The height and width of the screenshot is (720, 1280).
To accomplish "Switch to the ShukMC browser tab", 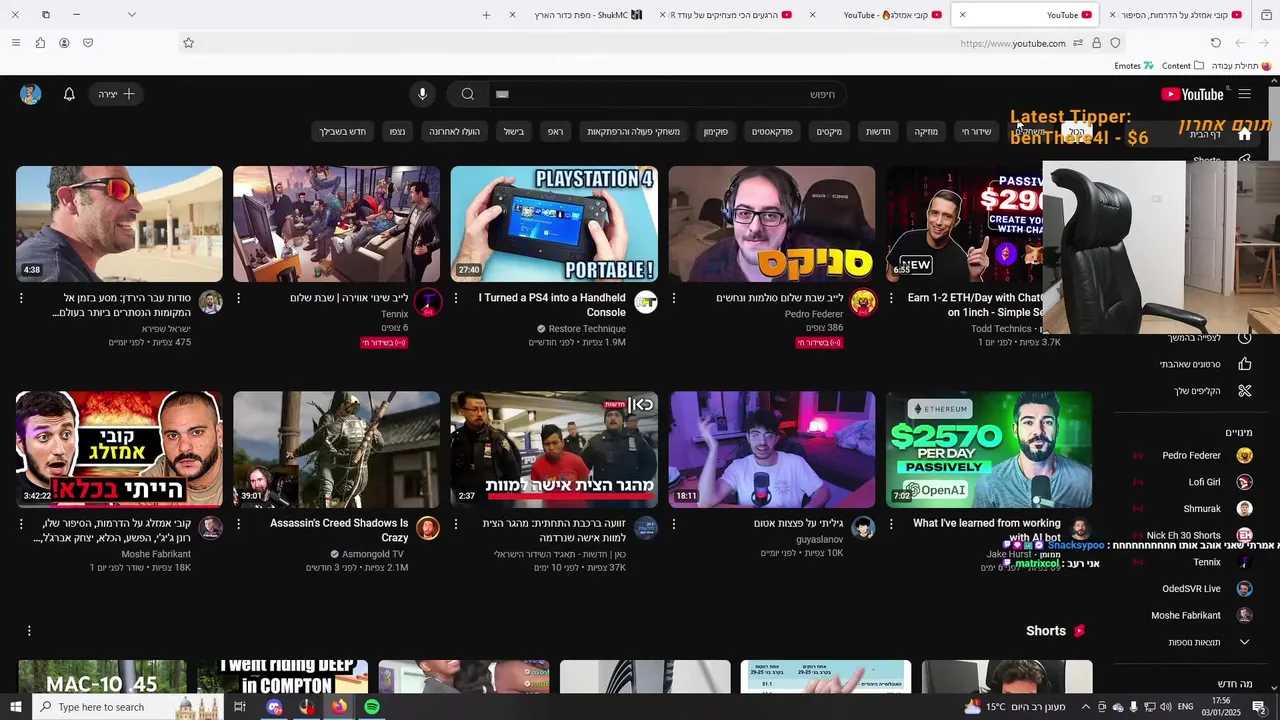I will [580, 15].
